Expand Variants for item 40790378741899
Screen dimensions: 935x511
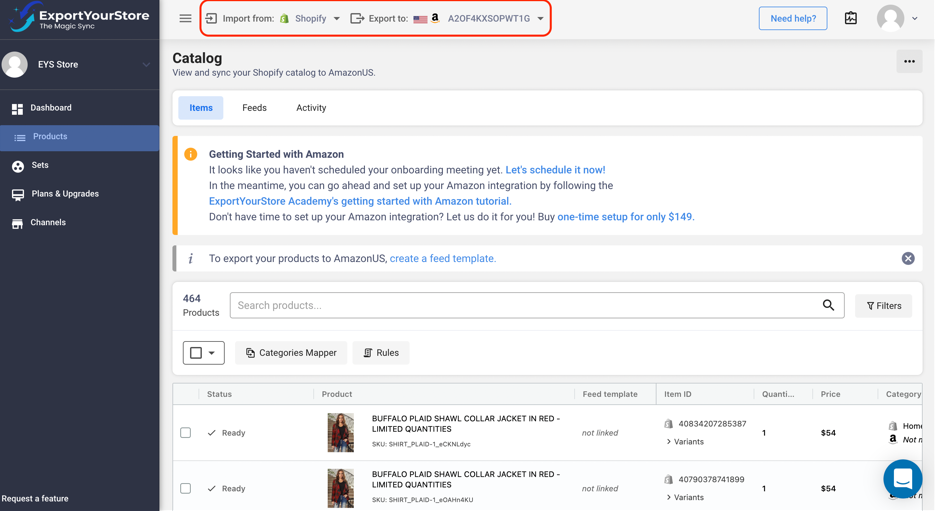(x=685, y=497)
